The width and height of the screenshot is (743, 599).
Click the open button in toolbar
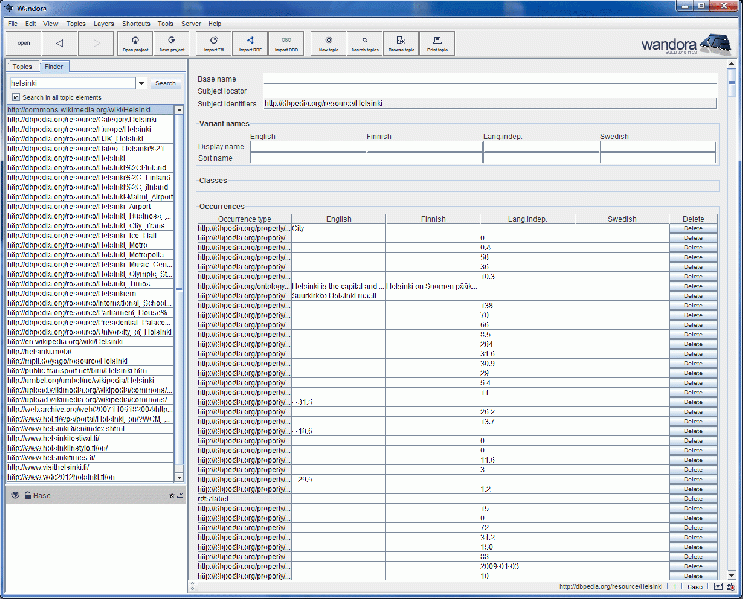tap(23, 44)
